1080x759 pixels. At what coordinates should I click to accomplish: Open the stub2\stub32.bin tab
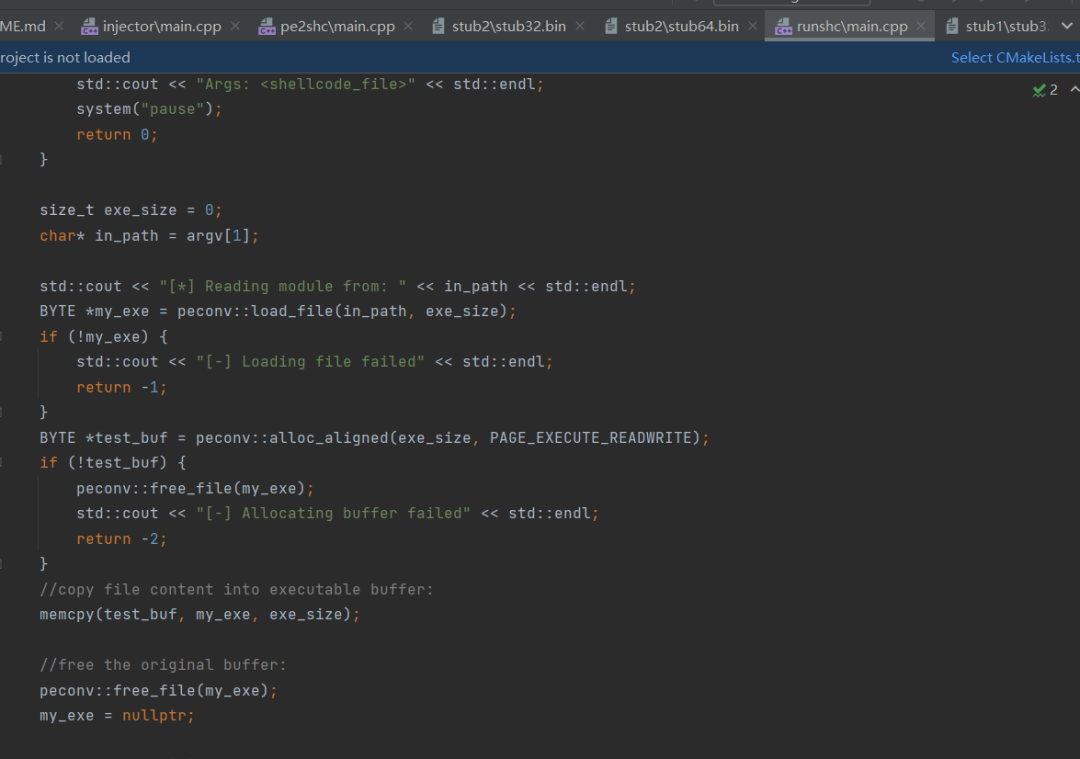point(508,26)
